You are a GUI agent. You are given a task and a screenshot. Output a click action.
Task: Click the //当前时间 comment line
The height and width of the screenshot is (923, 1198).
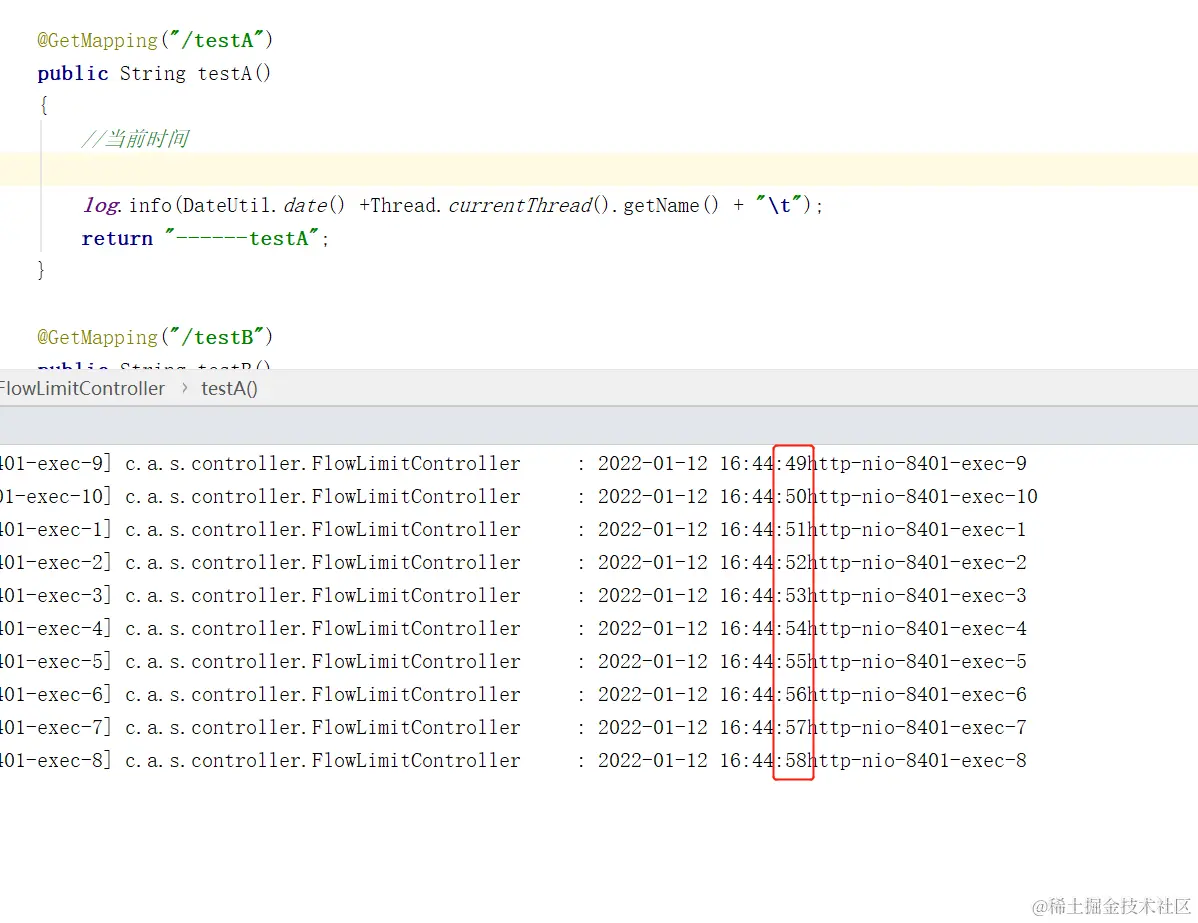(x=134, y=139)
